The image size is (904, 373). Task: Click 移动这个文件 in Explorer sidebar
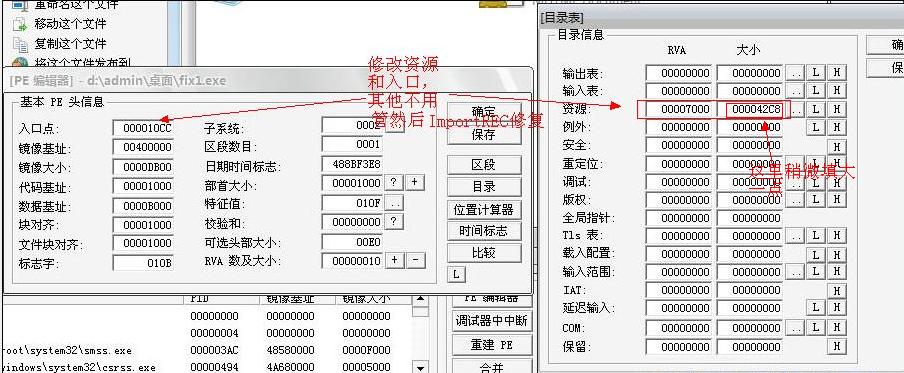tap(70, 24)
